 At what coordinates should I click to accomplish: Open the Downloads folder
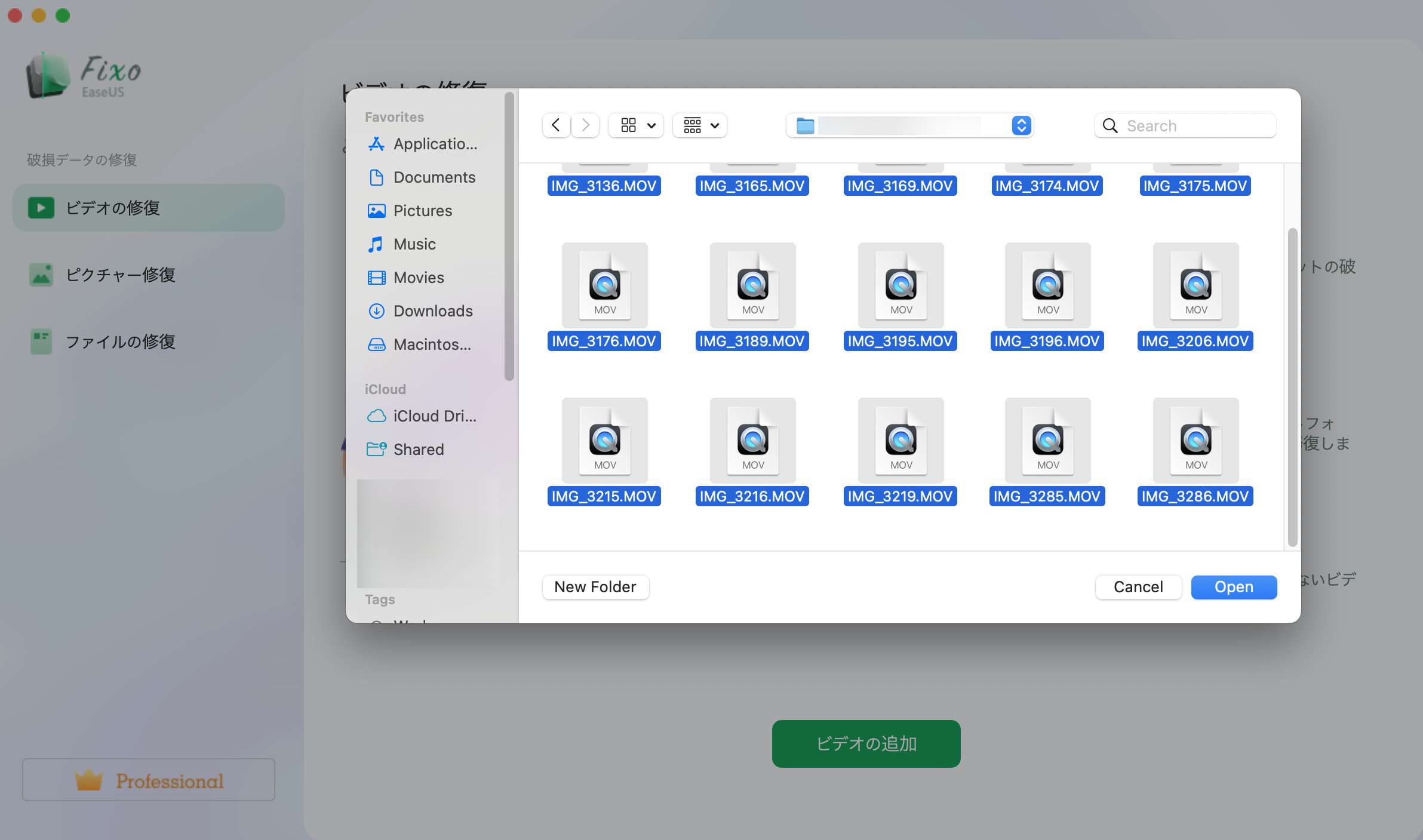[x=432, y=311]
